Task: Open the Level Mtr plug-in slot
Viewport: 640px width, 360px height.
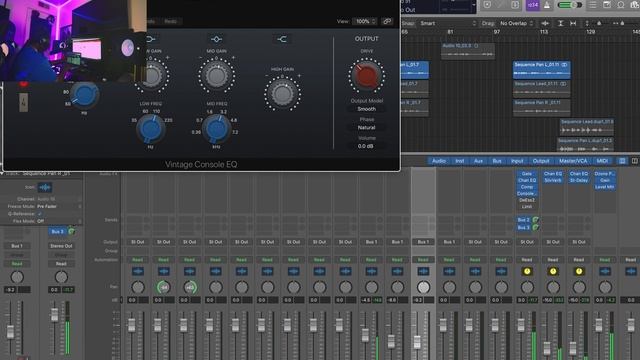Action: (605, 187)
